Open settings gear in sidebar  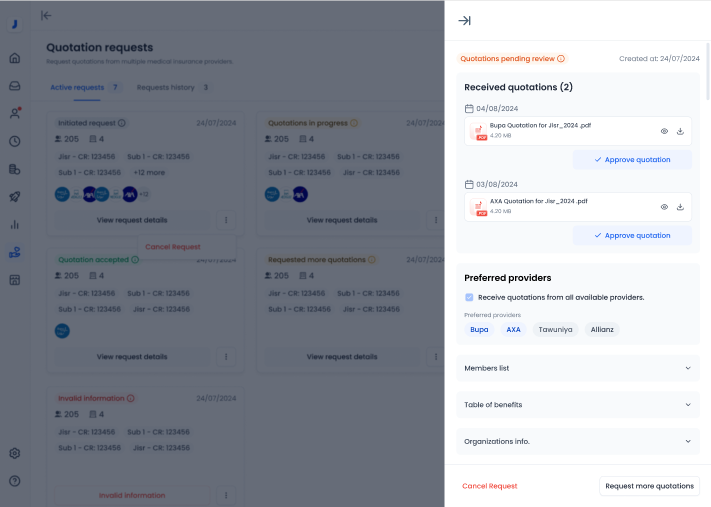(x=15, y=453)
